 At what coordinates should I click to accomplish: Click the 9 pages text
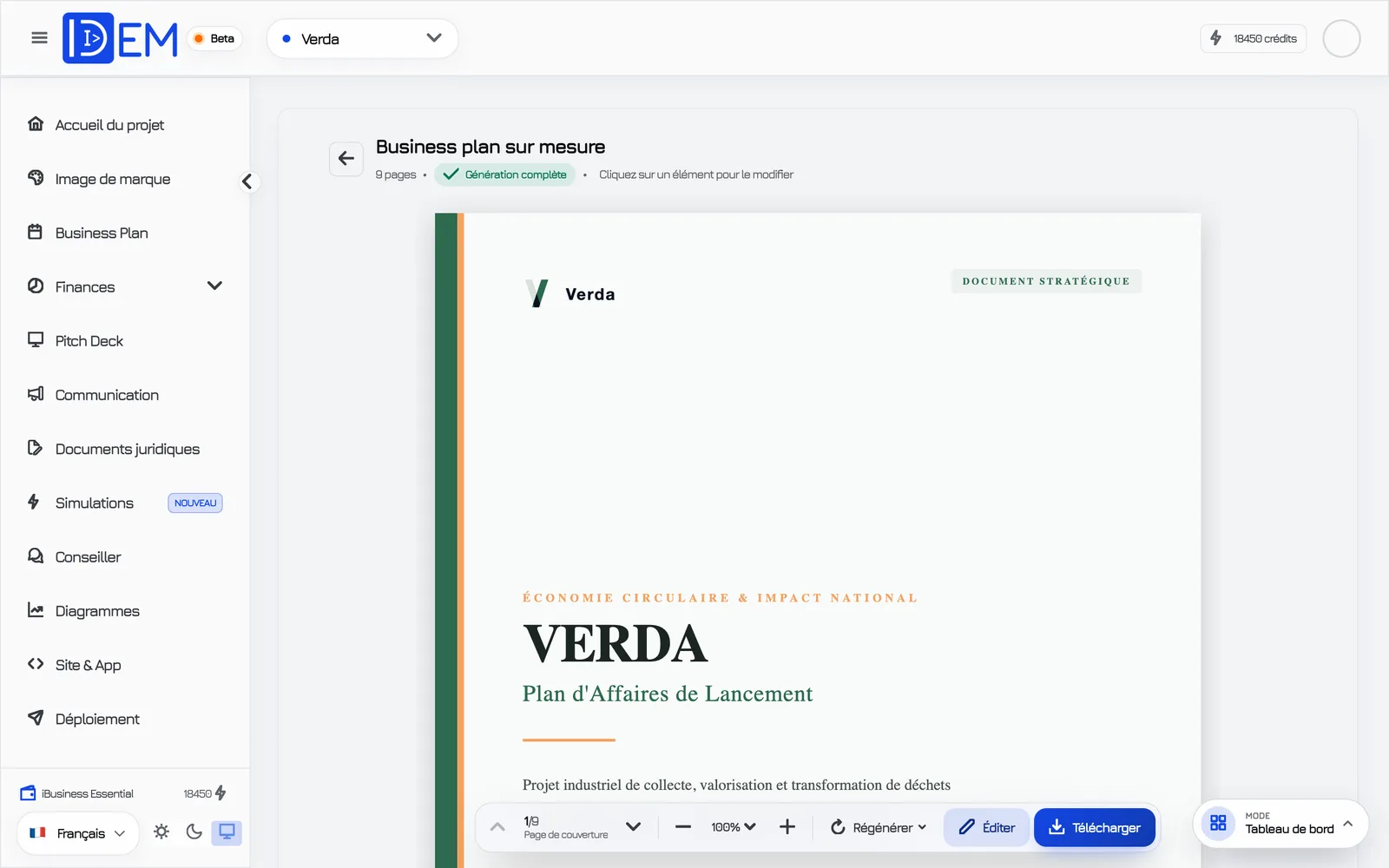coord(396,174)
